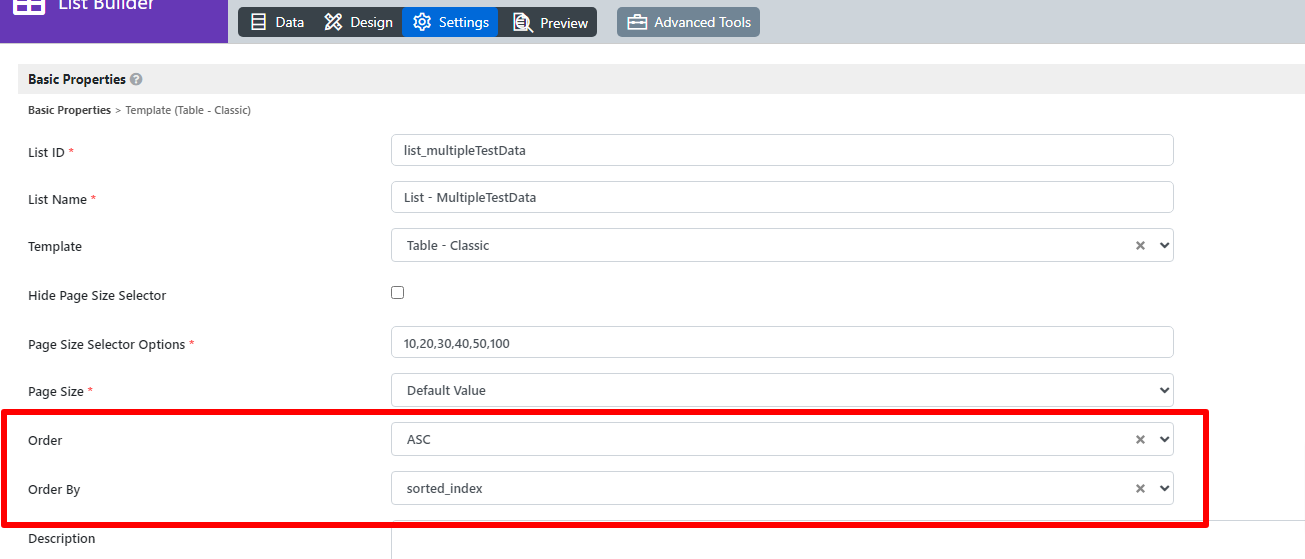Clear the Order By sorted_index value

(x=1140, y=488)
